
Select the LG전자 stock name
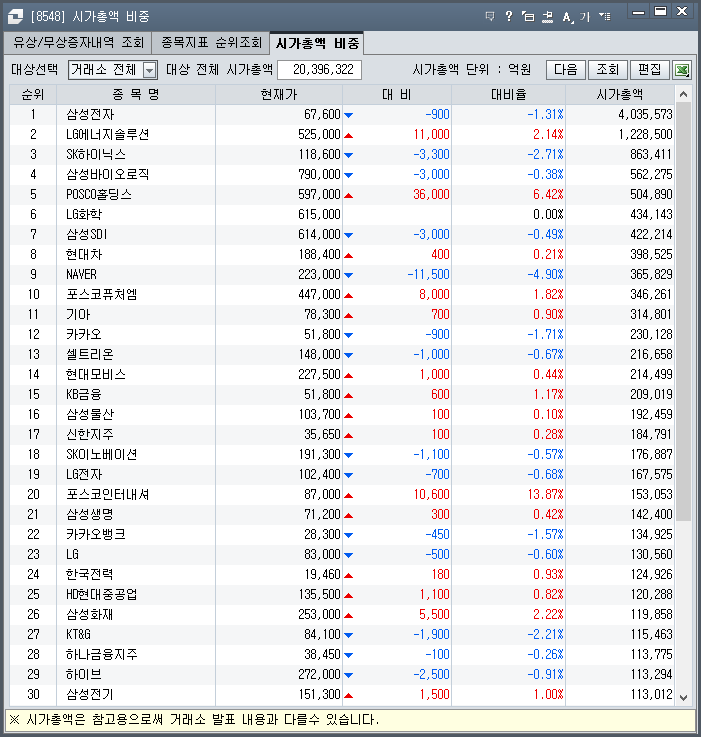coord(84,474)
